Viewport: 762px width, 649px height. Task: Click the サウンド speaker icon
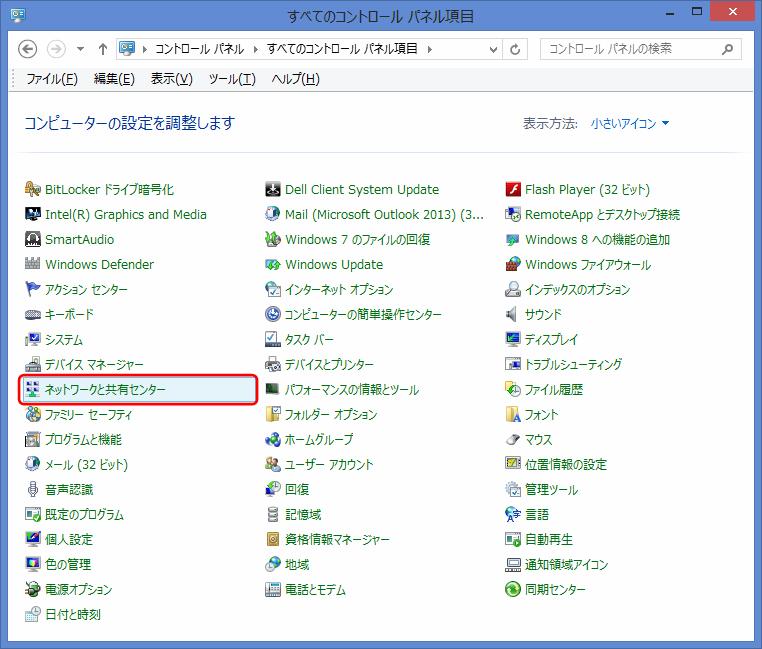click(x=513, y=315)
